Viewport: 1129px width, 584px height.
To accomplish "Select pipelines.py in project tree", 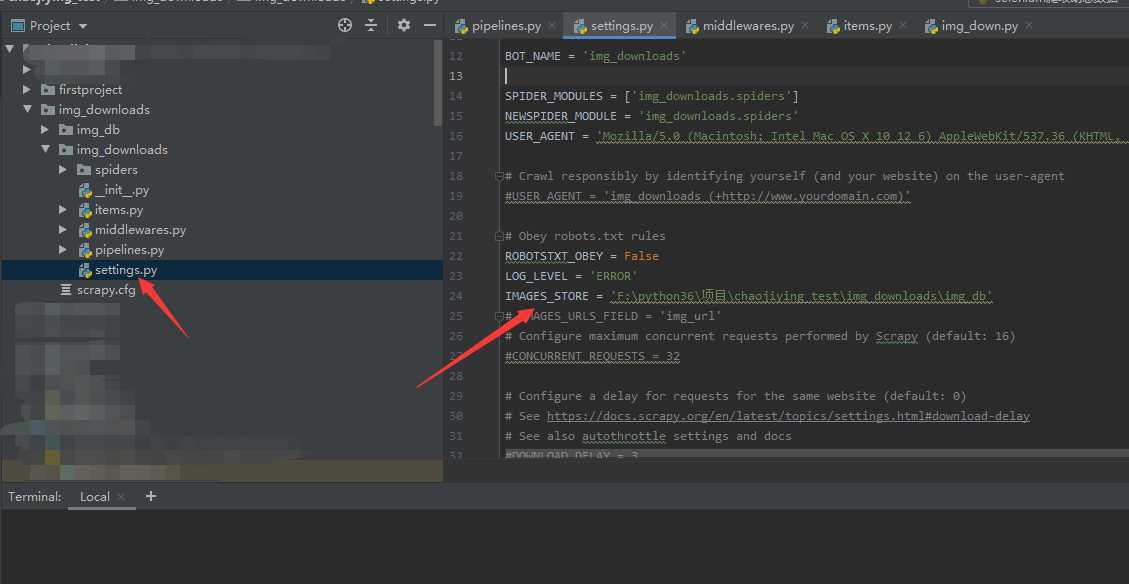I will [130, 250].
